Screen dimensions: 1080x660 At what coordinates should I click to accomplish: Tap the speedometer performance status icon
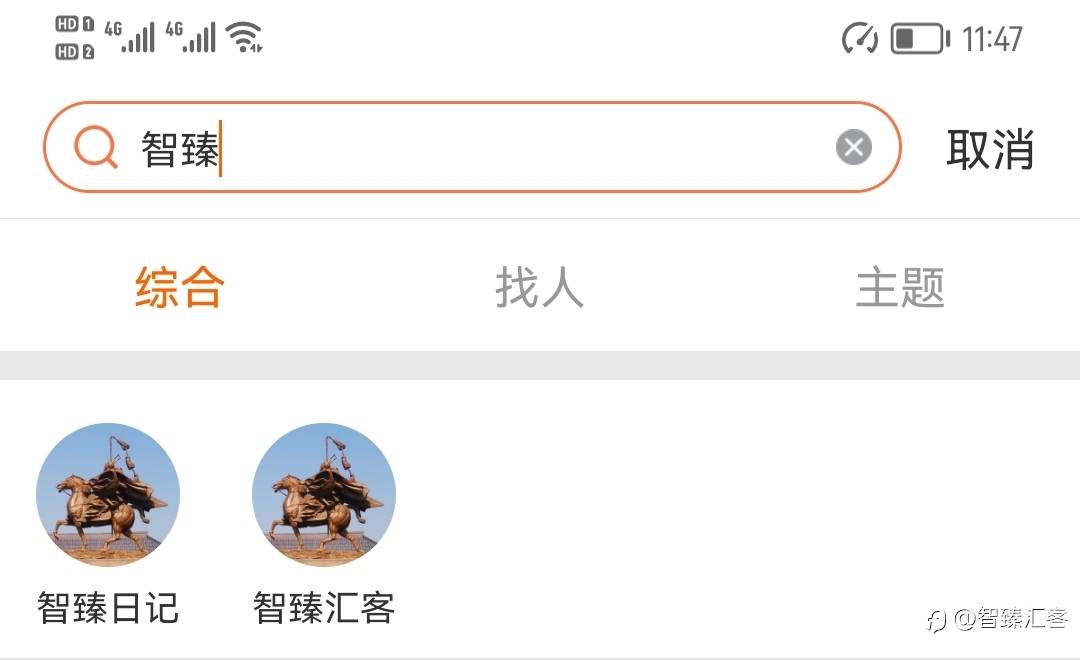(x=860, y=38)
